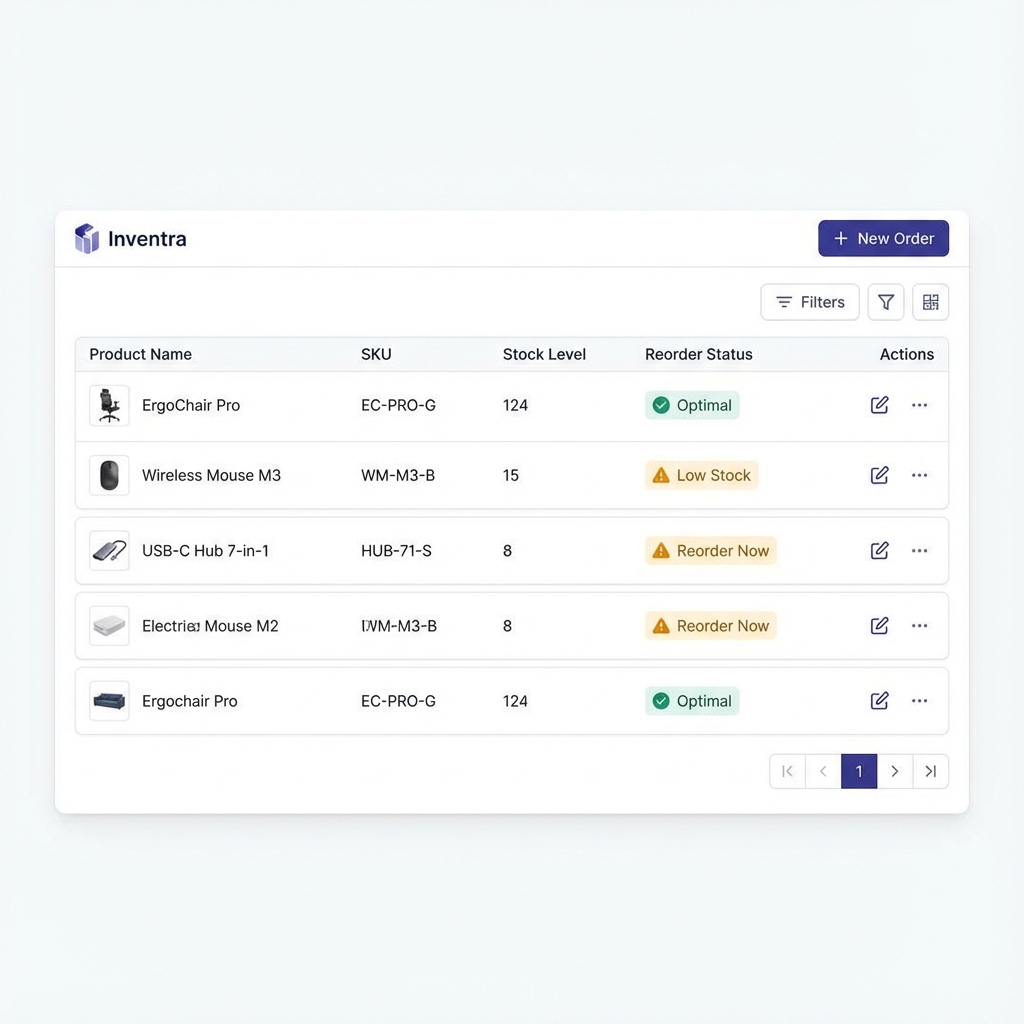Sort by Stock Level column header
This screenshot has height=1024, width=1024.
click(544, 354)
